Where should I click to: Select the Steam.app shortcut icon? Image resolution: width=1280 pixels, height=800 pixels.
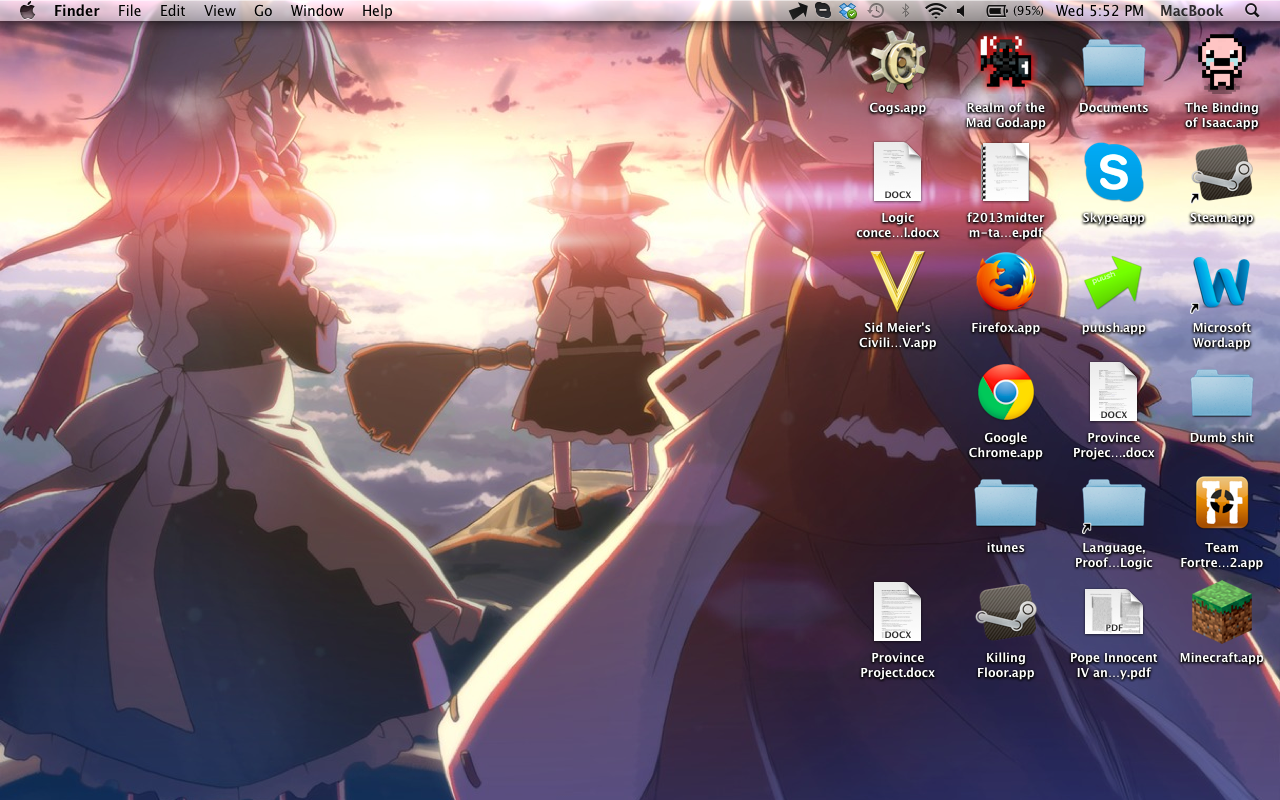pyautogui.click(x=1221, y=174)
